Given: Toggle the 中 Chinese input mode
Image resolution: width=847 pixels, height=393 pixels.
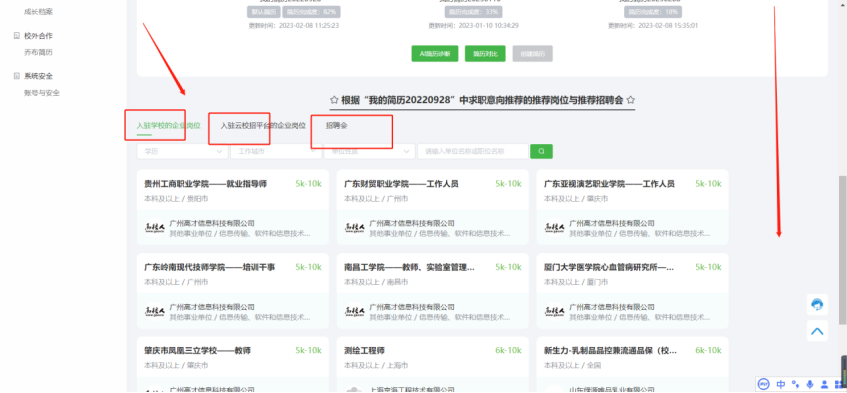Looking at the screenshot, I should point(781,384).
